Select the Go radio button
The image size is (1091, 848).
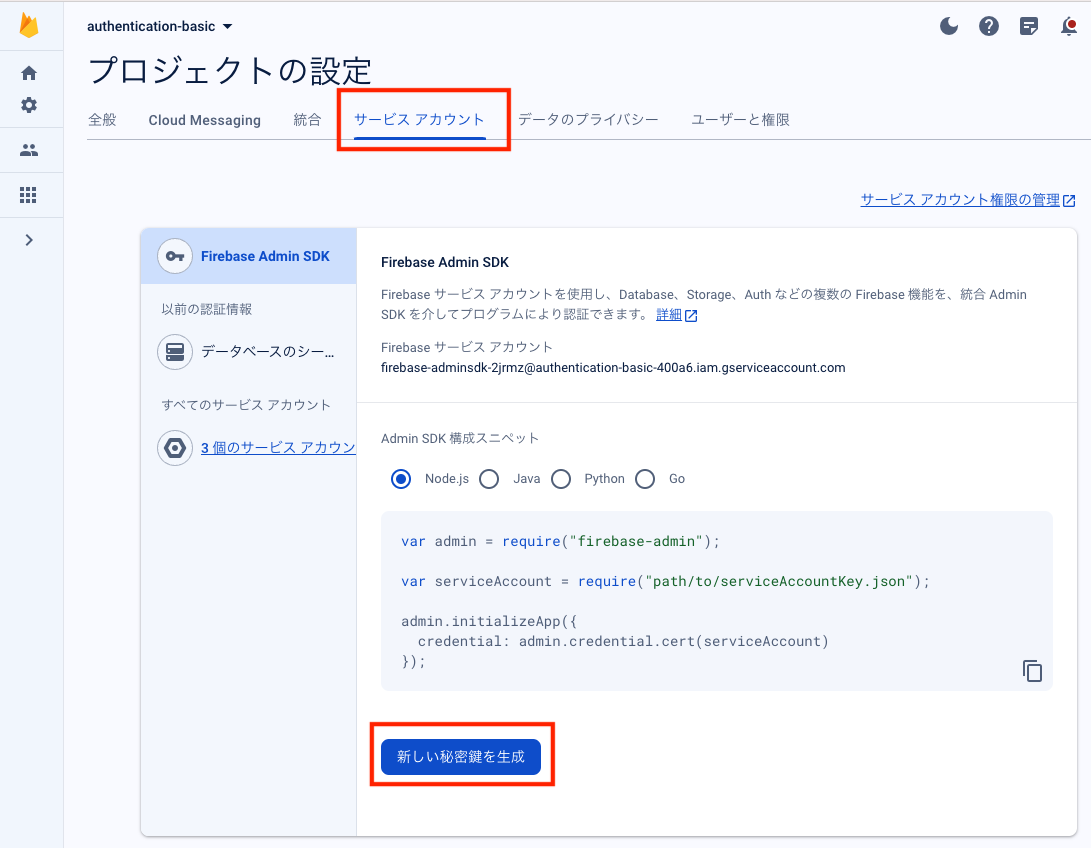tap(645, 479)
